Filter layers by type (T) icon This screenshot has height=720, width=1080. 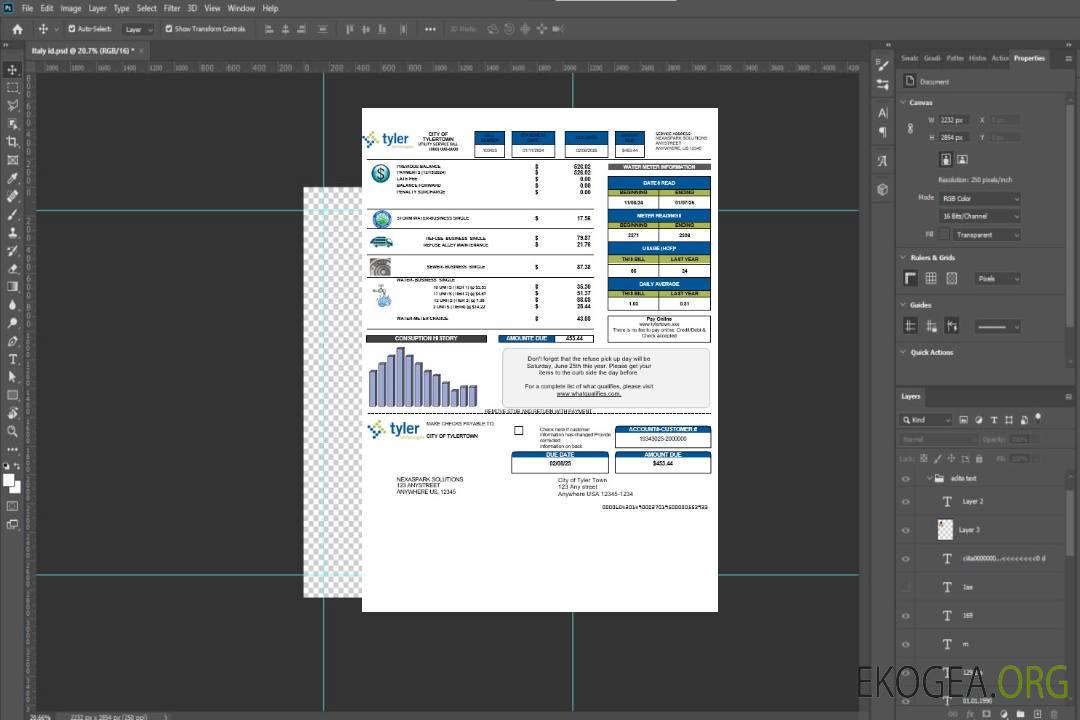[994, 420]
